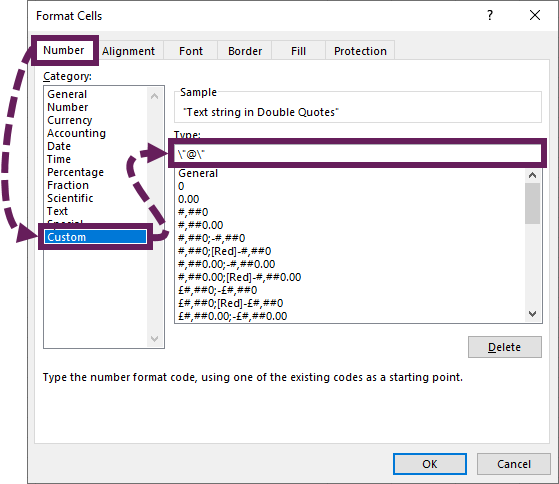
Task: Open the Protection tab
Action: [x=360, y=51]
